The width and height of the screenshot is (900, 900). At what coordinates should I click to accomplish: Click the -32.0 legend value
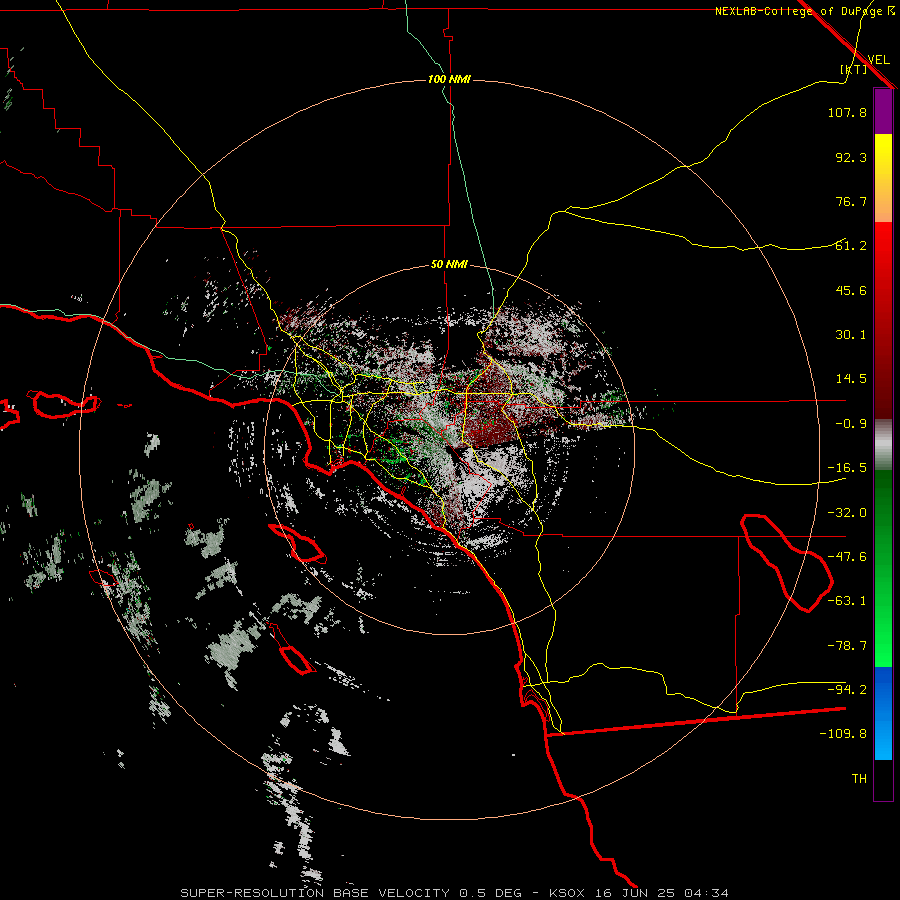click(847, 513)
